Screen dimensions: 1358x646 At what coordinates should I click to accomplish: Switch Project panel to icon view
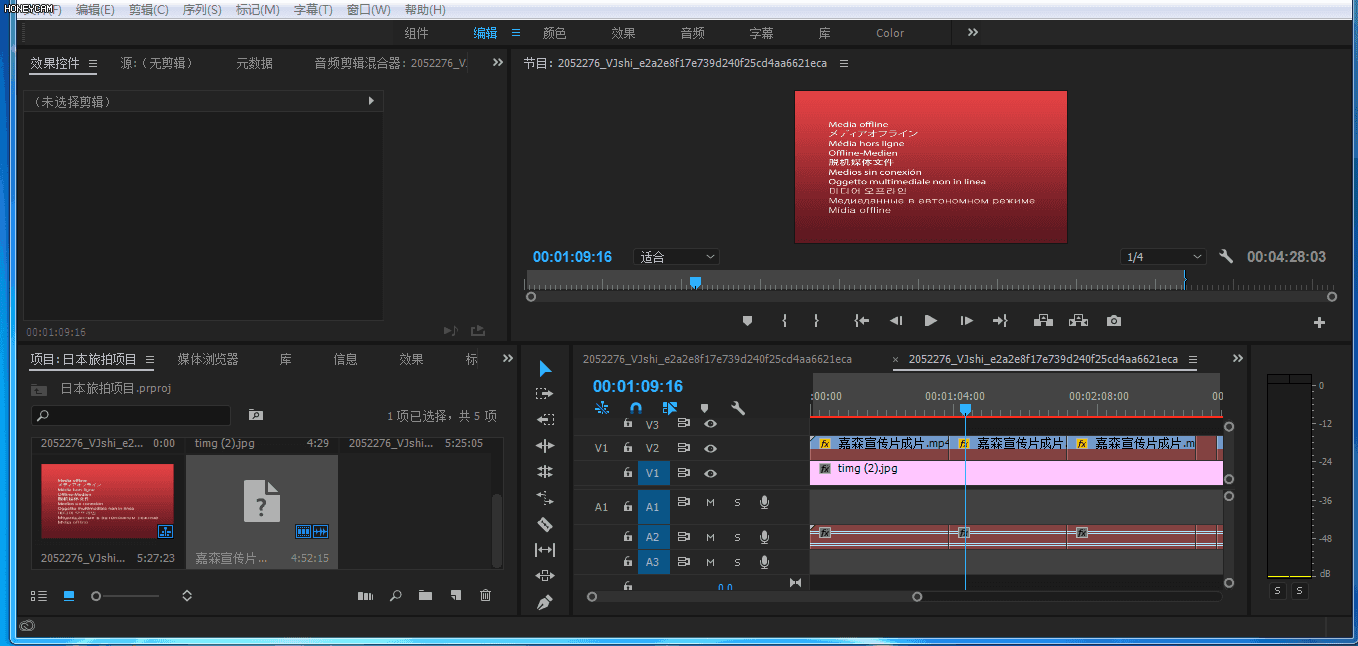pyautogui.click(x=69, y=596)
